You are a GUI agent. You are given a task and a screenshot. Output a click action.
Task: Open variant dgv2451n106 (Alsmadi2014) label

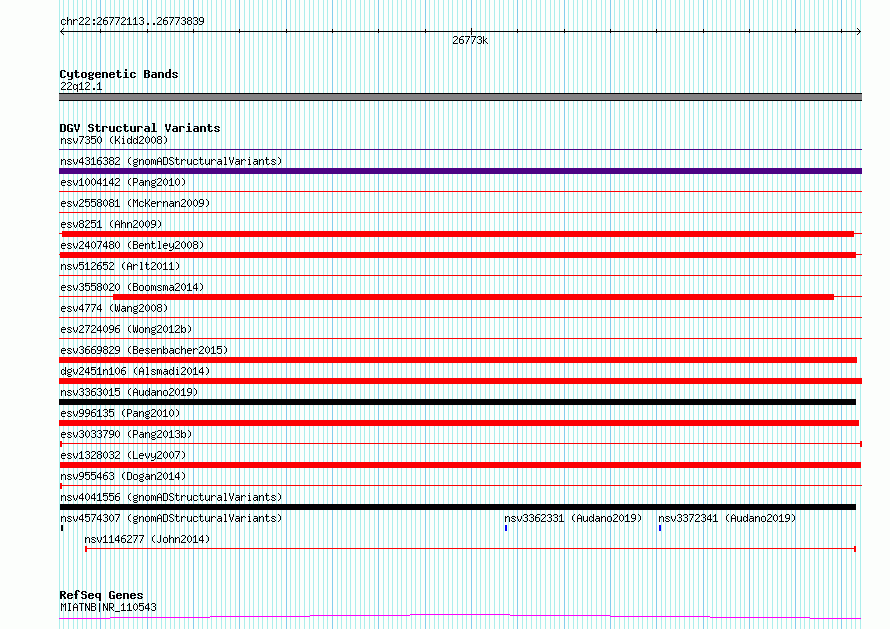pyautogui.click(x=135, y=371)
